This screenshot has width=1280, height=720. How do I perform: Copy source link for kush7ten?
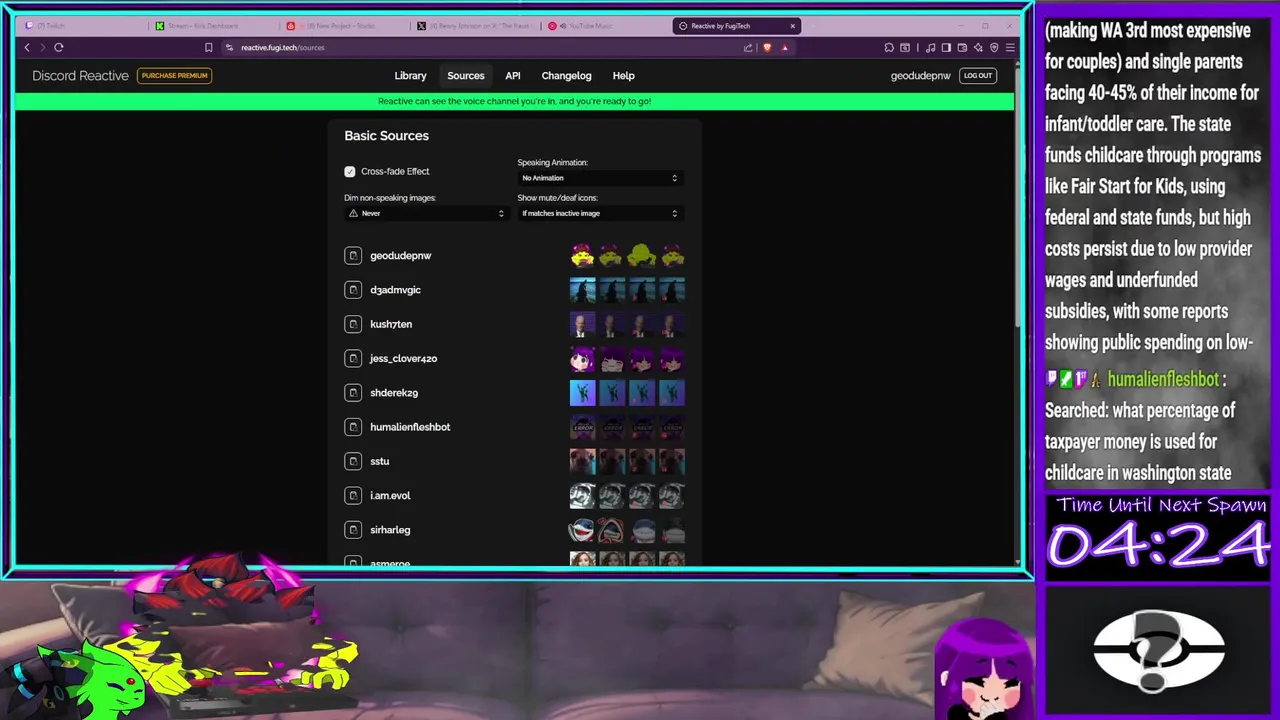[353, 324]
